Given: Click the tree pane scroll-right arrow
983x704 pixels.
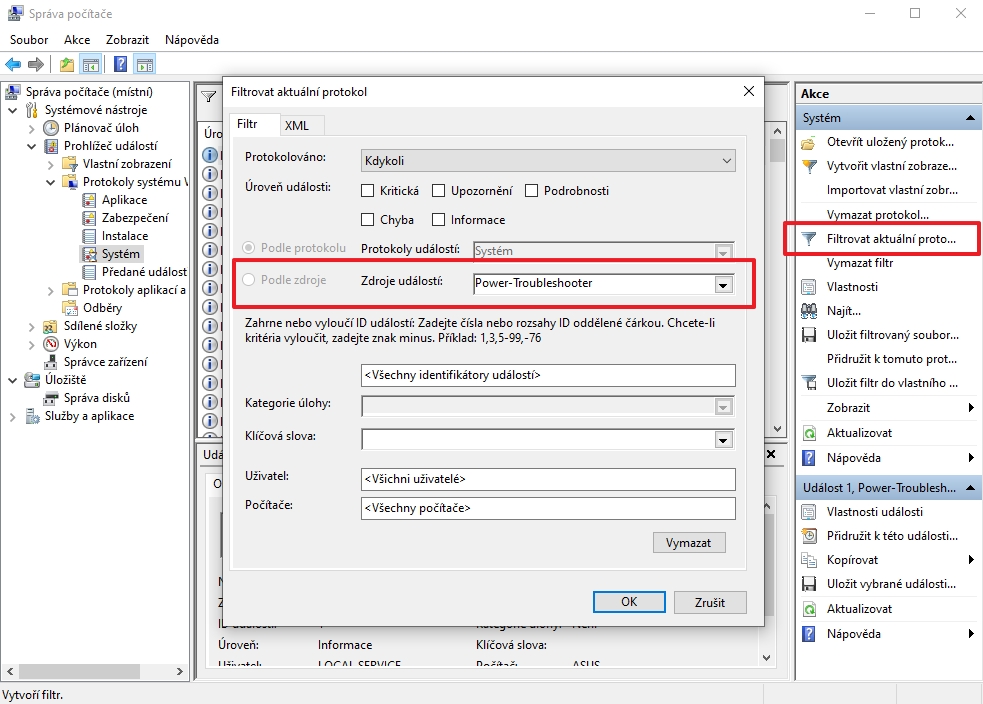Looking at the screenshot, I should 179,671.
